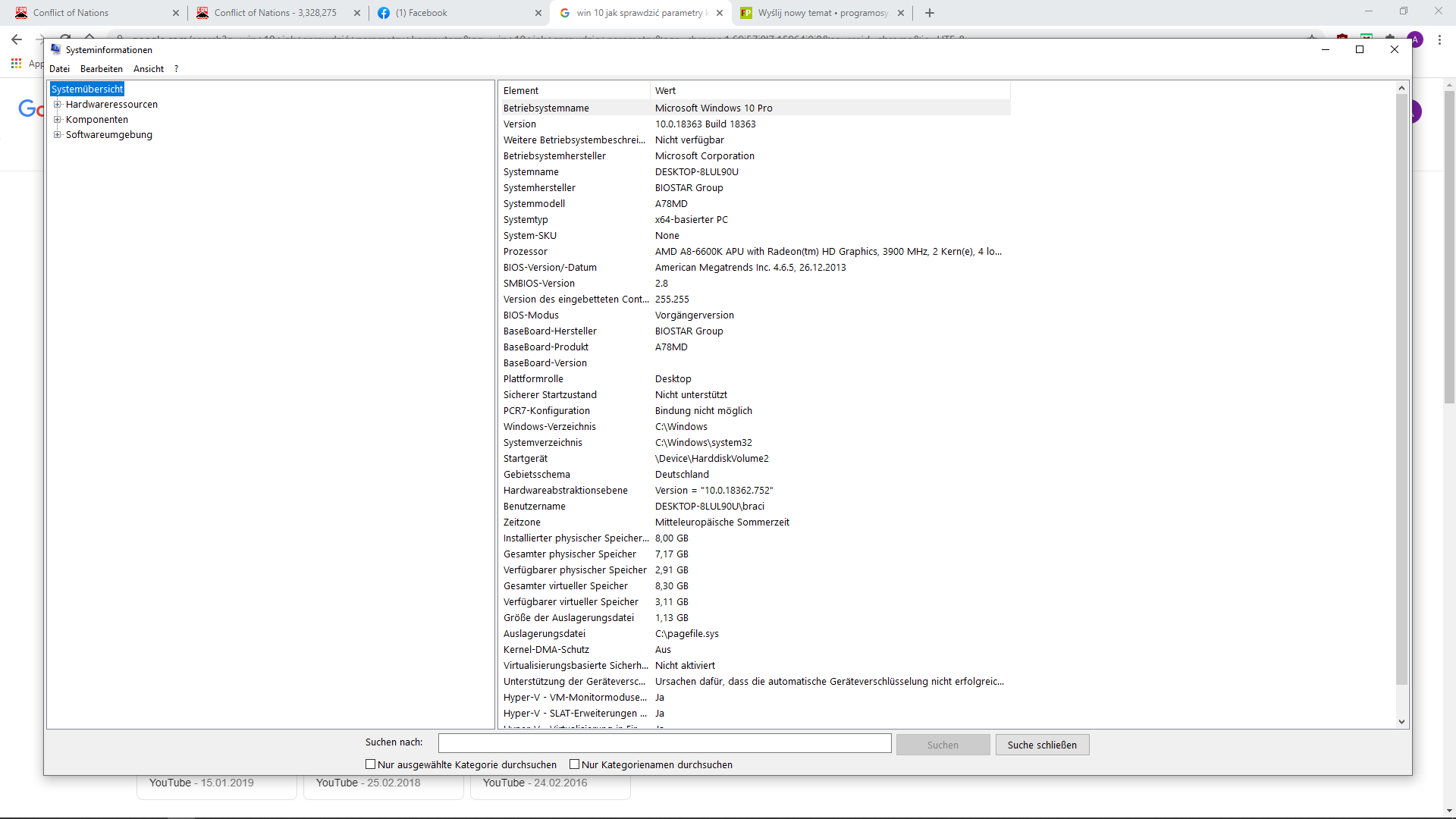Click the browser back arrow
1456x819 pixels.
[17, 39]
